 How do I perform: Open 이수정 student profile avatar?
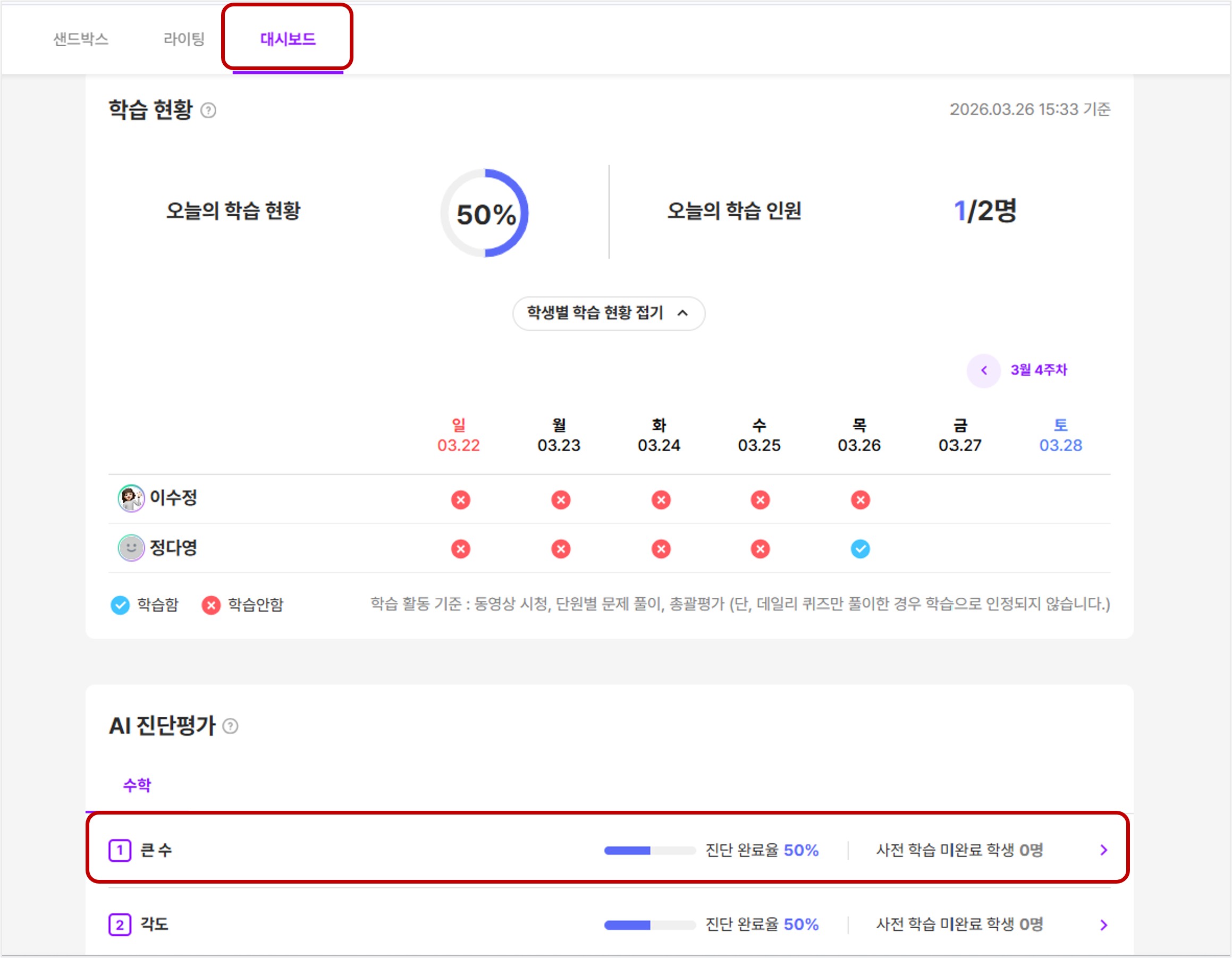pyautogui.click(x=131, y=498)
